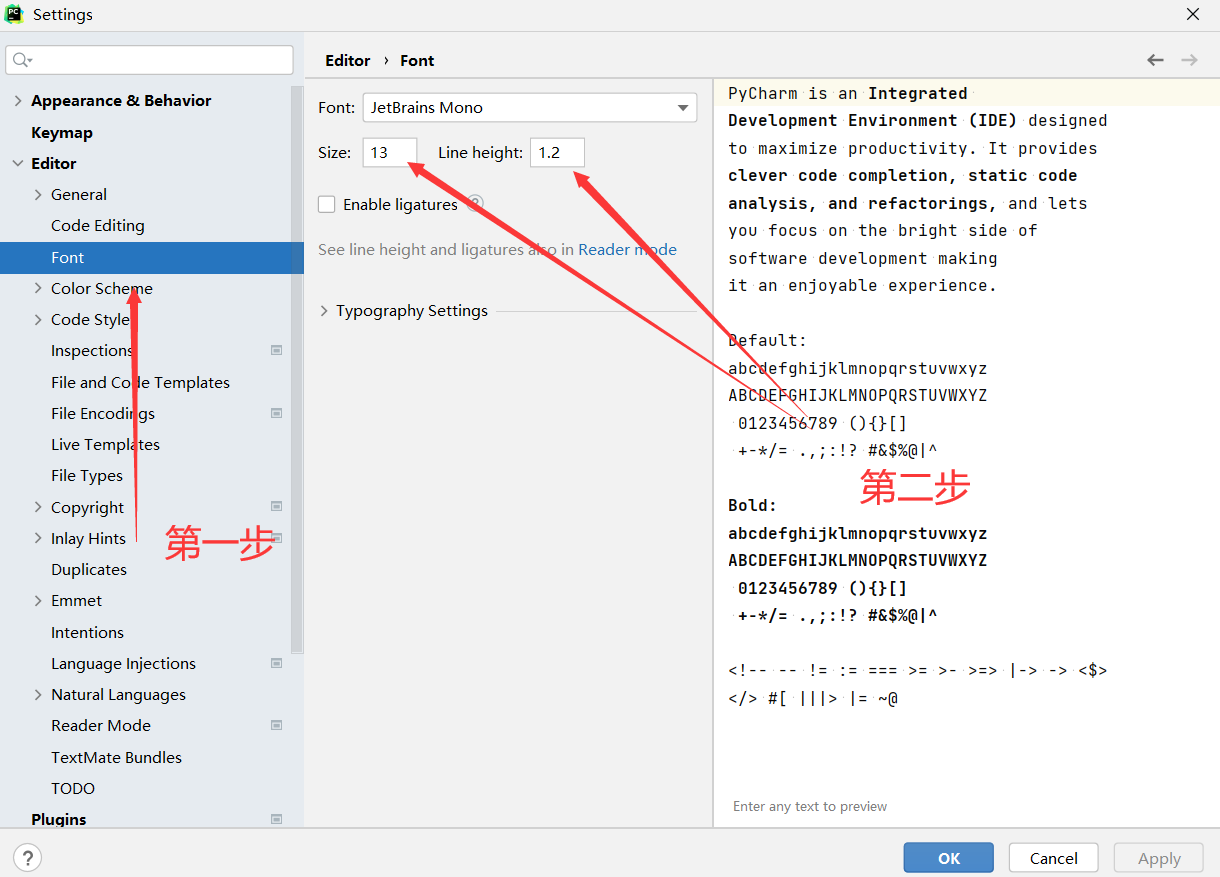Click the settings tree scrollbar
This screenshot has width=1220, height=877.
(297, 370)
